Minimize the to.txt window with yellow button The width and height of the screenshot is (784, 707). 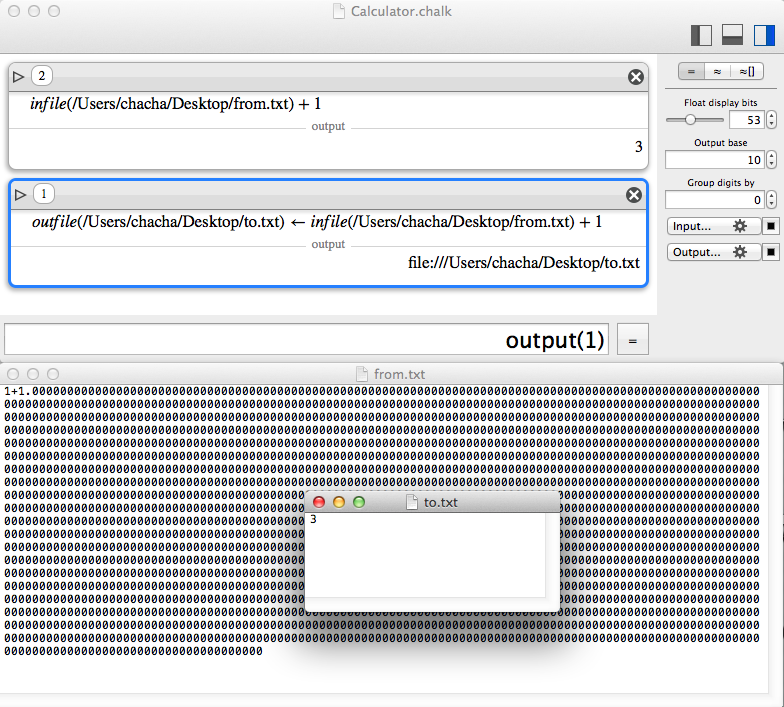(339, 502)
